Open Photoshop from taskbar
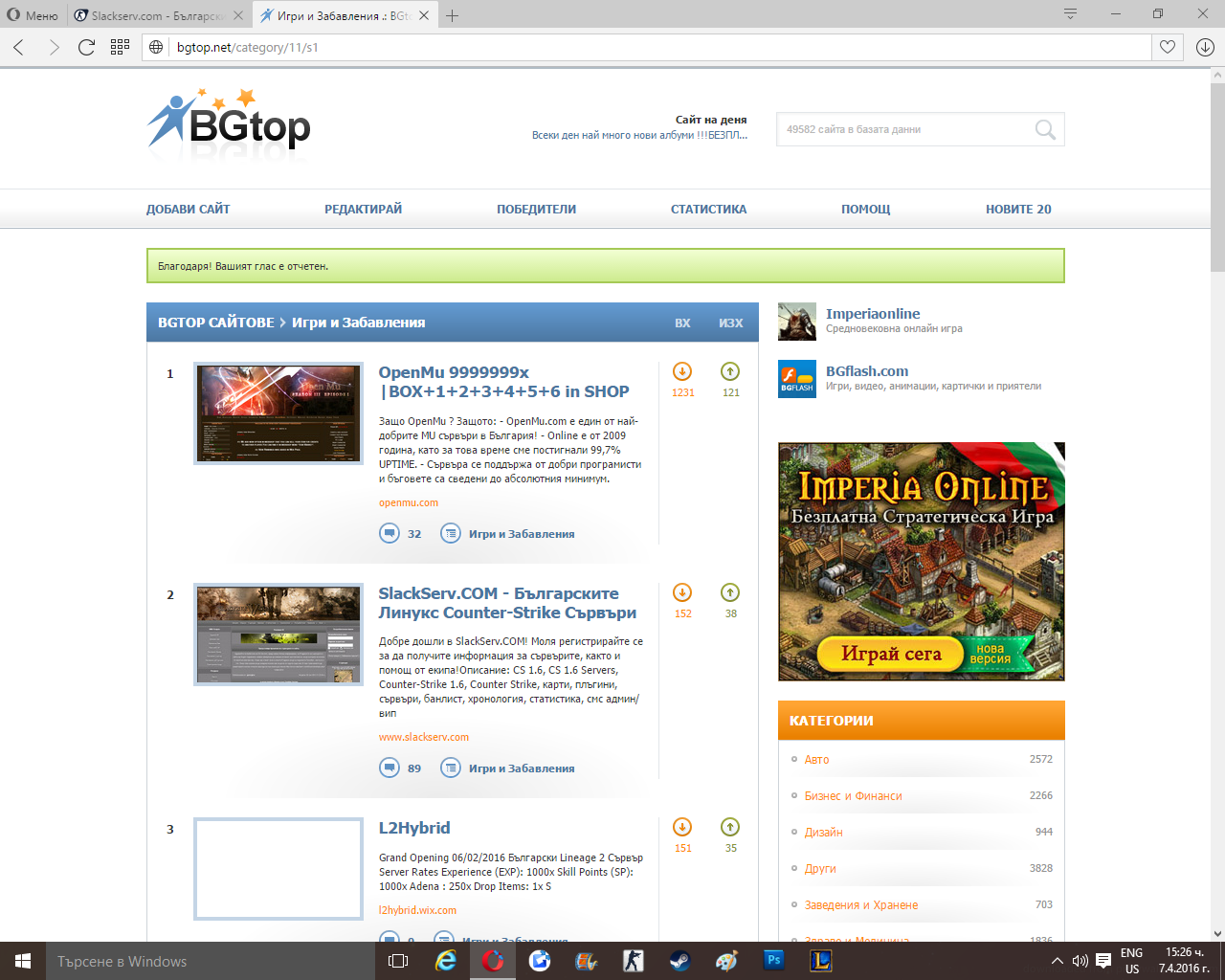The image size is (1225, 980). pyautogui.click(x=773, y=960)
